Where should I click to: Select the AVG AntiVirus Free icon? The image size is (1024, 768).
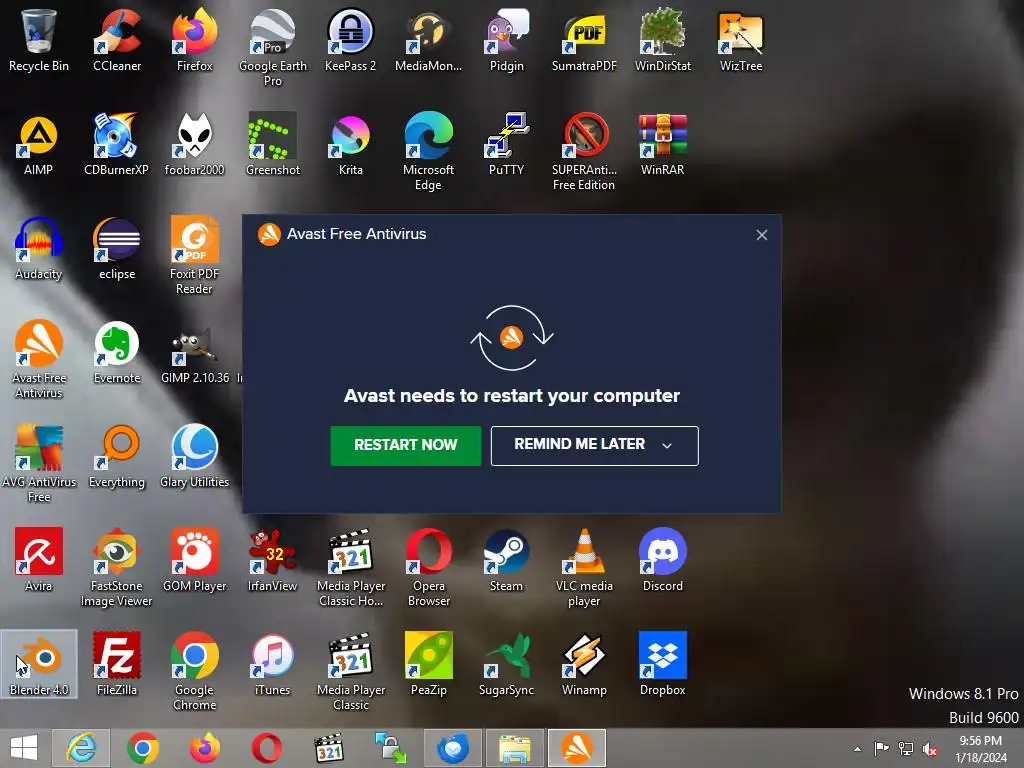pyautogui.click(x=39, y=464)
